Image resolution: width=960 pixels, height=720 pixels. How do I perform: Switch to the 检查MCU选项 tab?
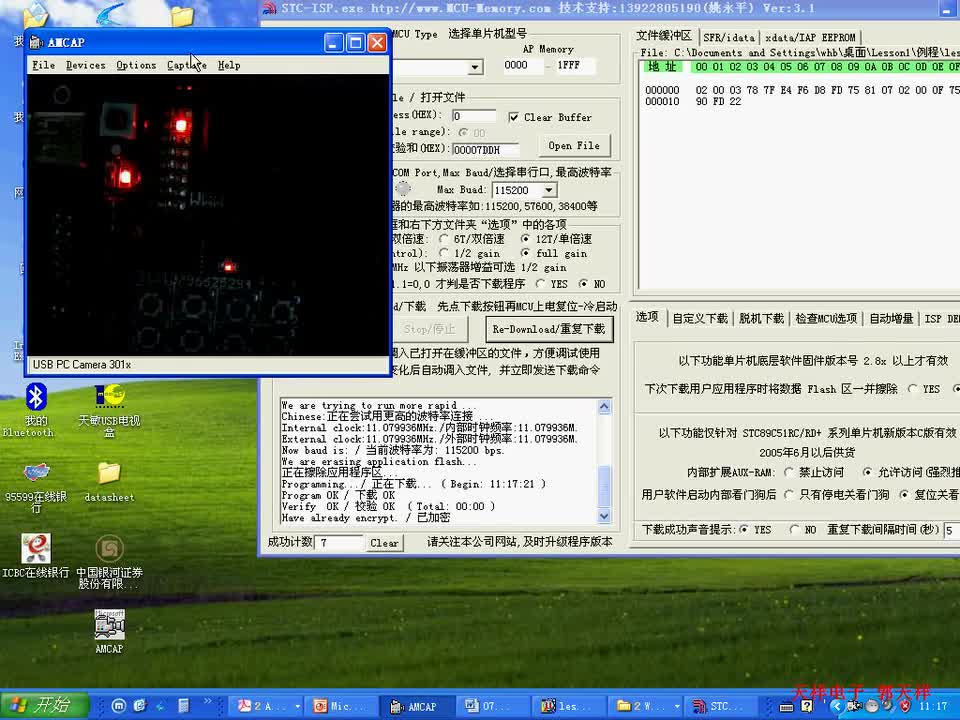click(826, 318)
